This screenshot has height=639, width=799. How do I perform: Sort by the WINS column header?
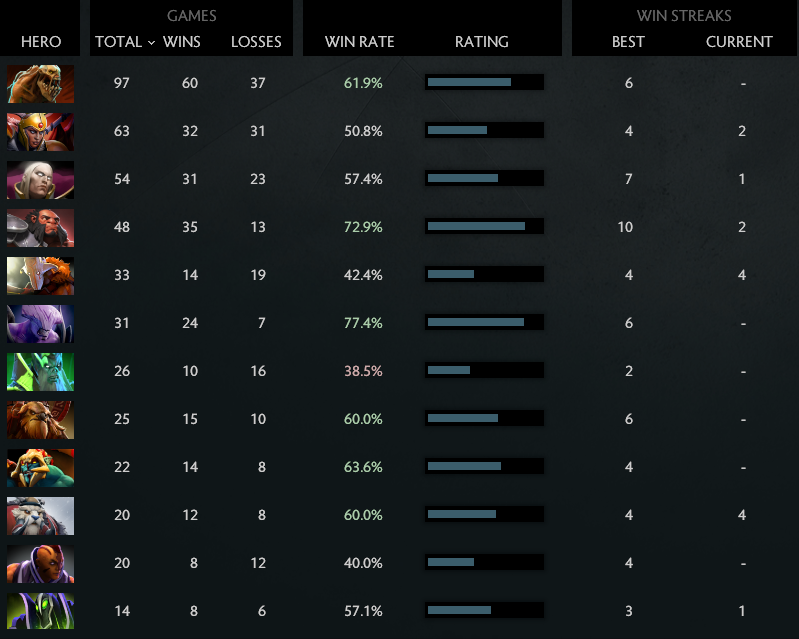click(x=181, y=42)
